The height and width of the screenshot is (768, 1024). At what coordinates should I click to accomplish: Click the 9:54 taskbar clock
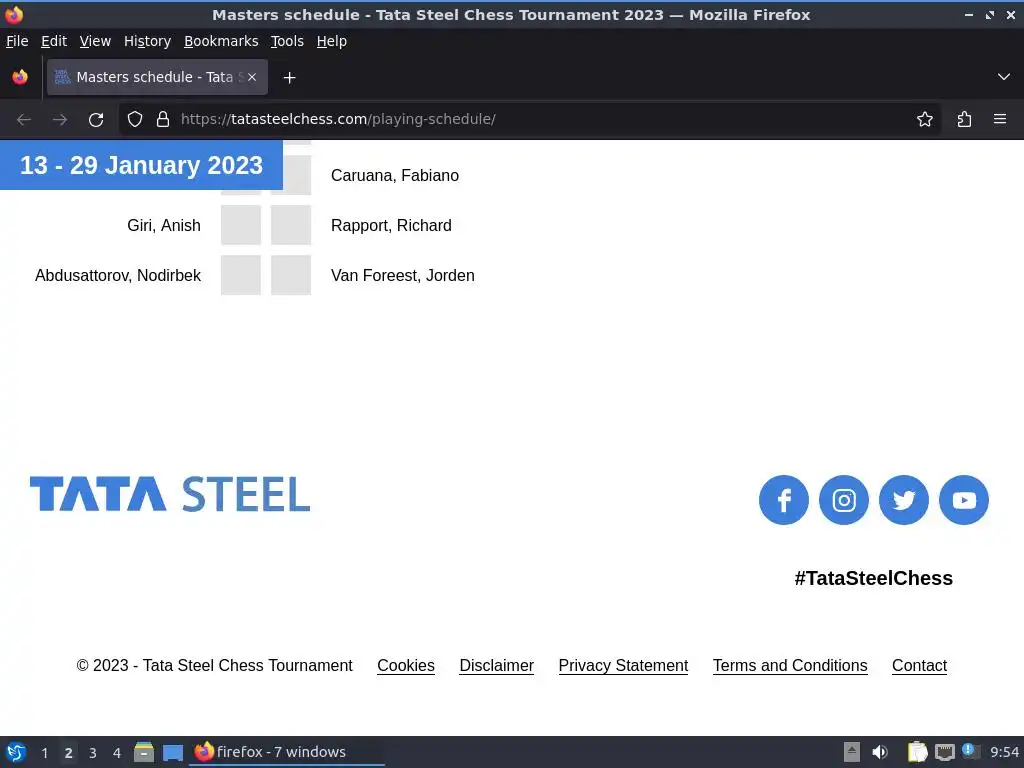pos(1004,752)
